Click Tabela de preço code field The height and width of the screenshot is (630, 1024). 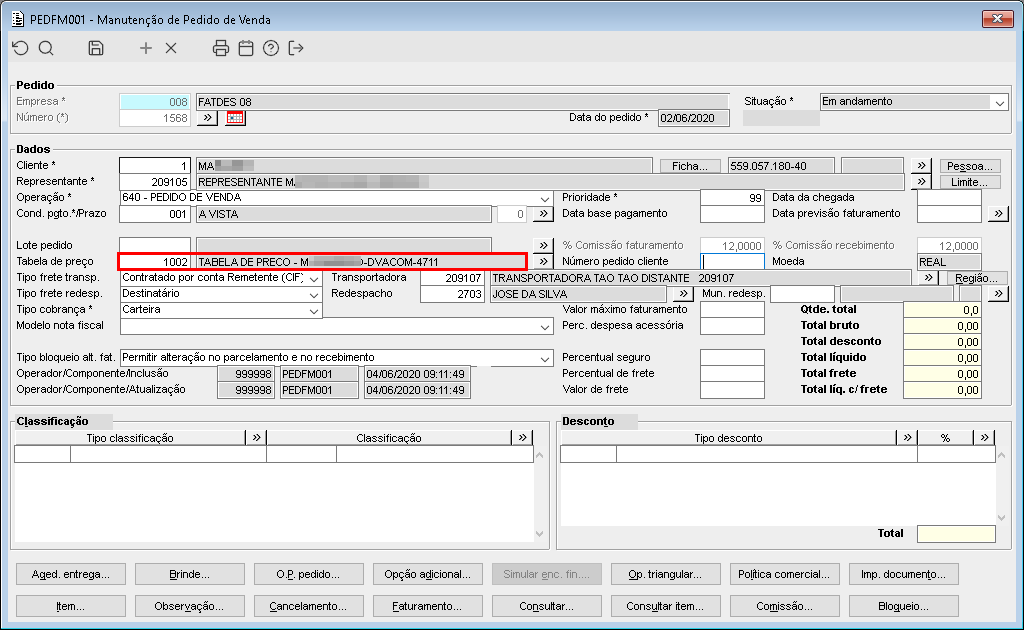tap(155, 262)
